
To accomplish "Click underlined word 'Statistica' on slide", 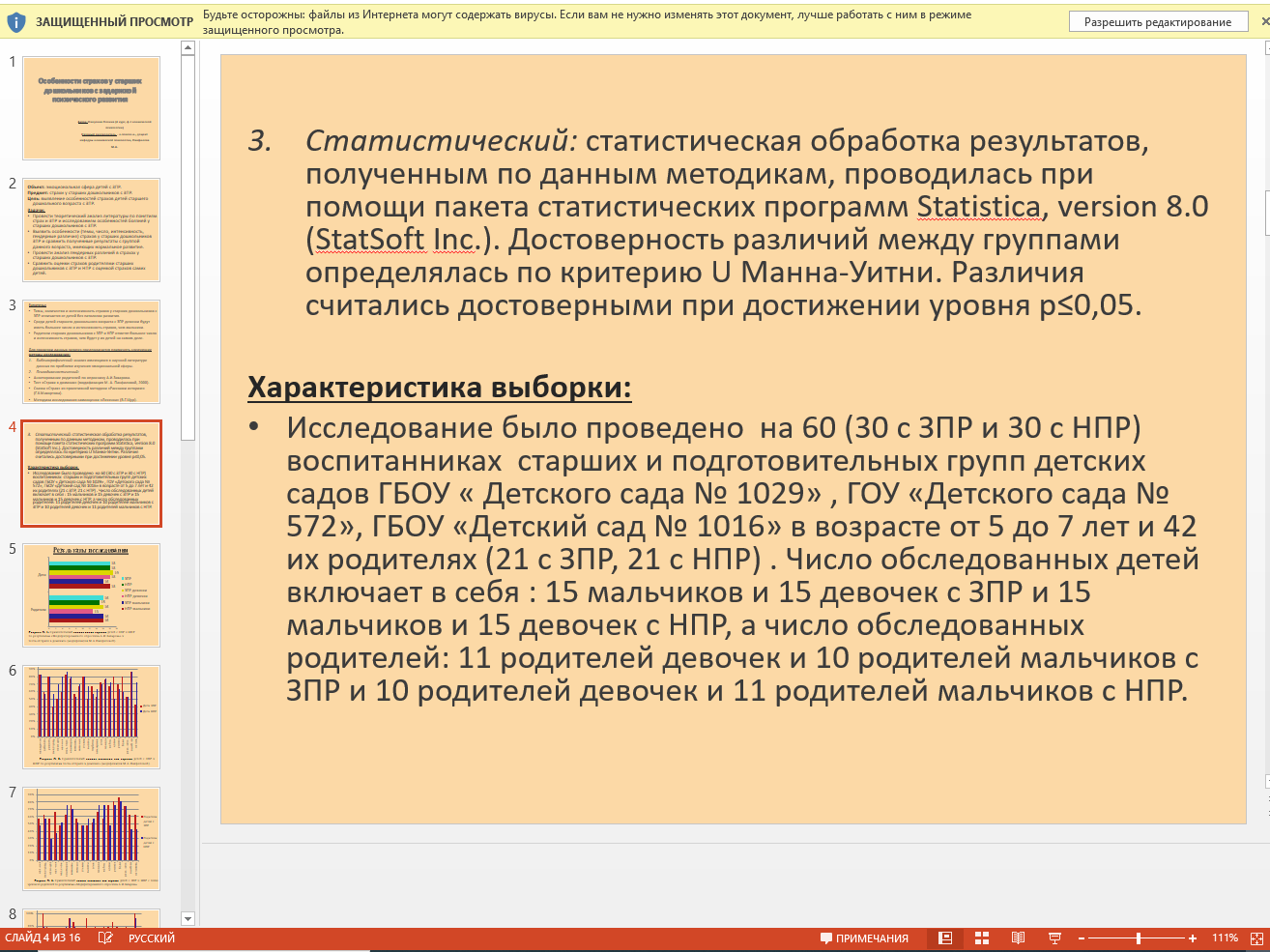I will [x=978, y=207].
